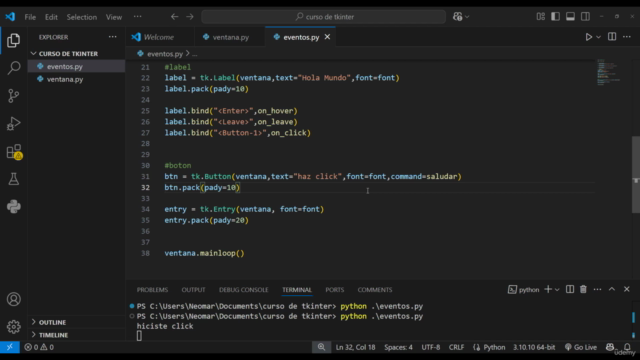This screenshot has width=640, height=360.
Task: Close the eventos.py tab
Action: [x=327, y=37]
